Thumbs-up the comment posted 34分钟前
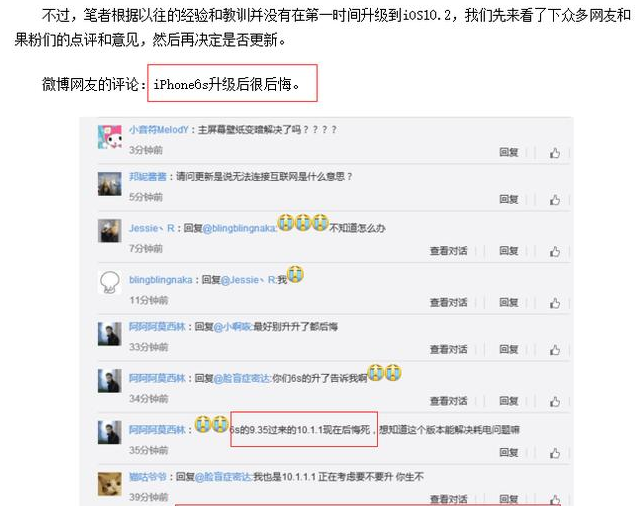 coord(555,401)
